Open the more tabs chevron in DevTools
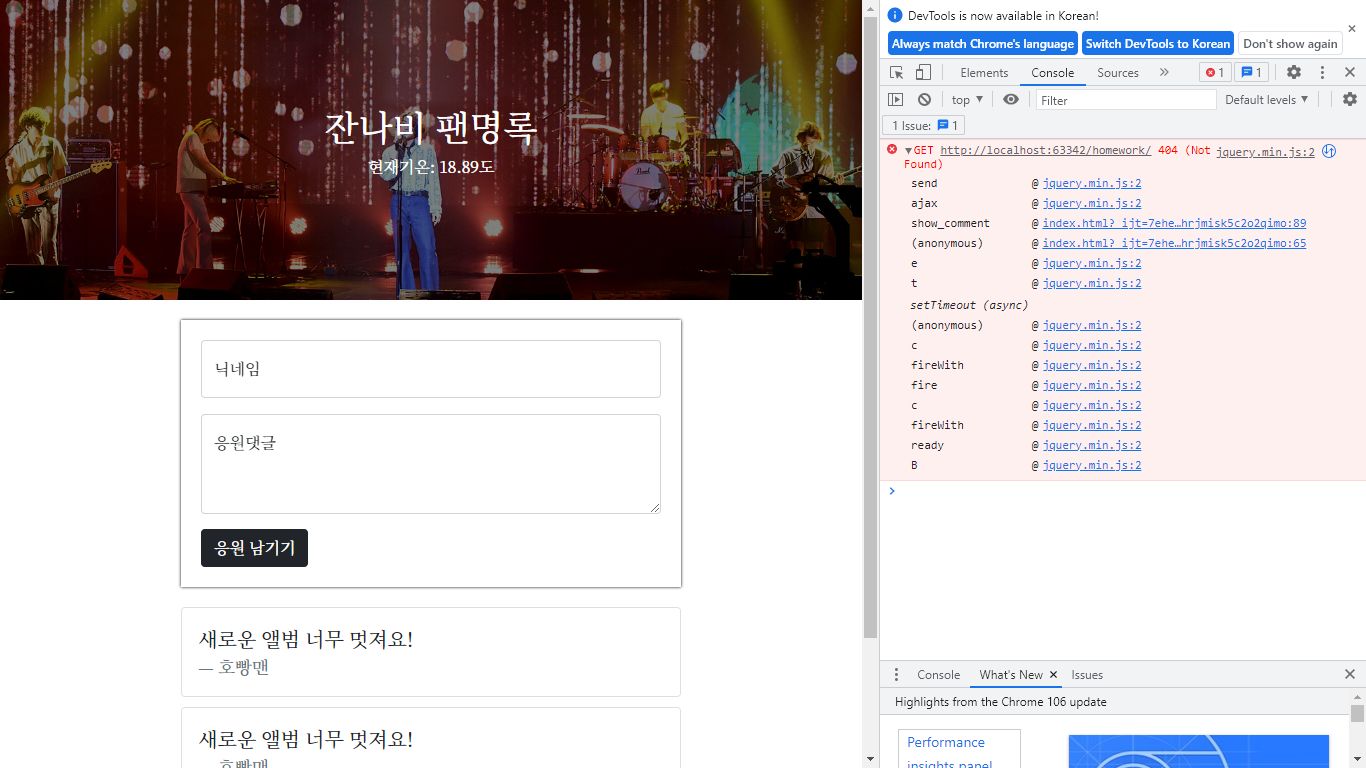Screen dimensions: 1366x768 pos(1164,72)
